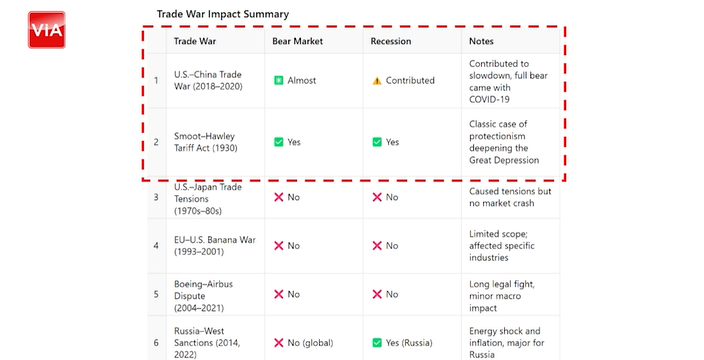Click the green check beside Yes (Russia)
Image resolution: width=704 pixels, height=360 pixels.
point(377,342)
